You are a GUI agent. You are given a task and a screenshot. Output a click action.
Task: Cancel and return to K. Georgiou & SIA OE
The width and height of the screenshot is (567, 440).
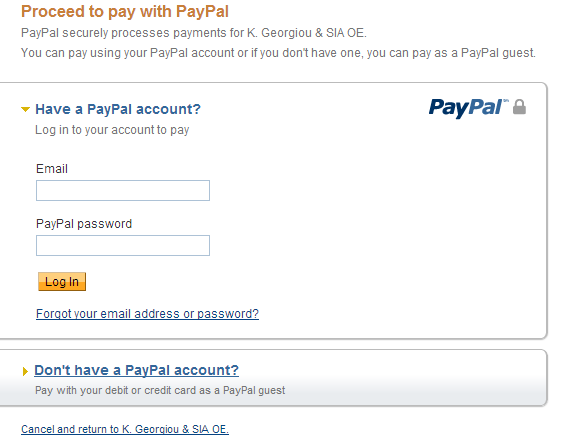[x=125, y=429]
